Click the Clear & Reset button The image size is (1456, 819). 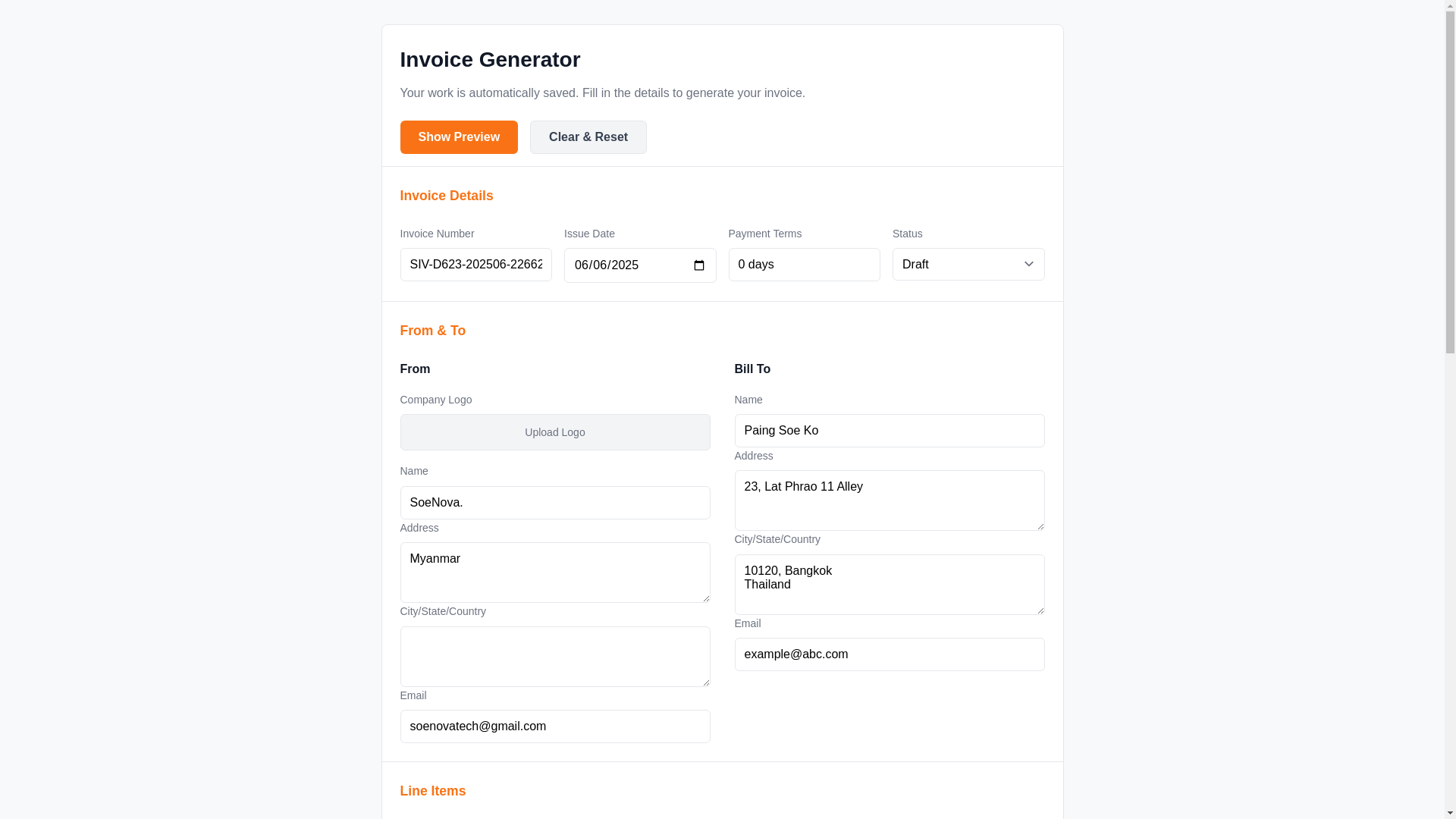(588, 137)
